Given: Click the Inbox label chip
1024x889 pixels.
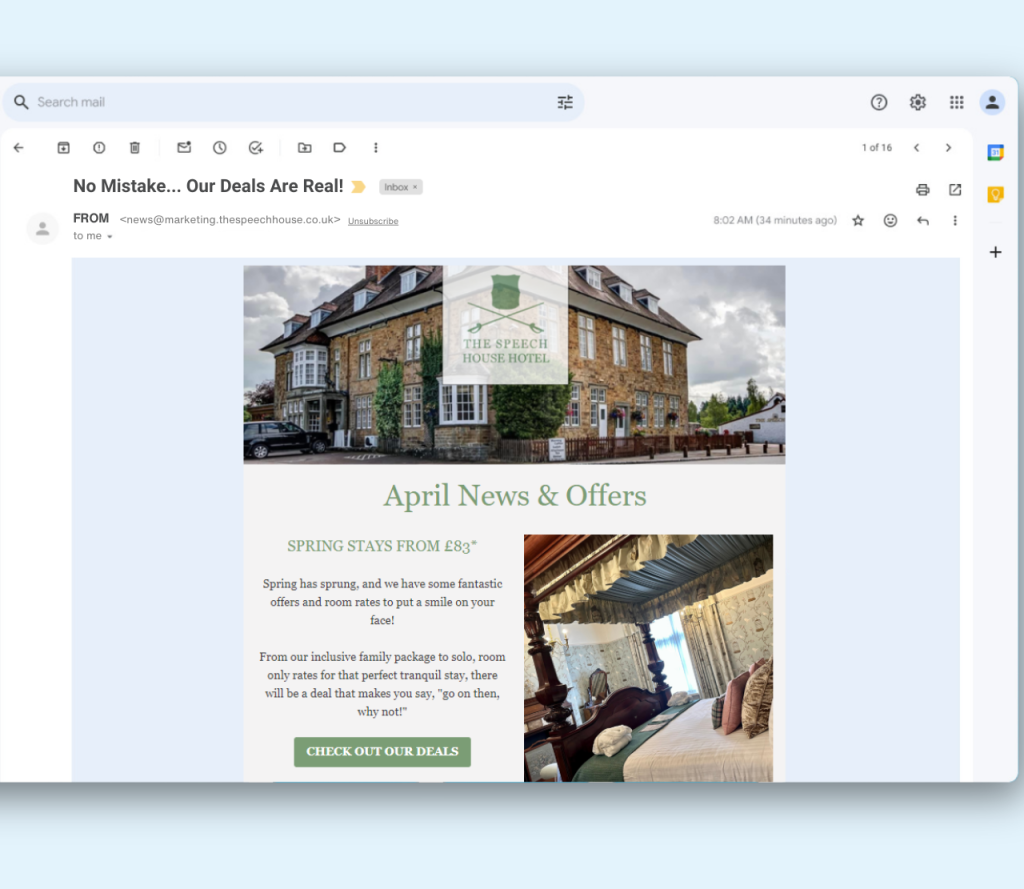Looking at the screenshot, I should pyautogui.click(x=400, y=187).
